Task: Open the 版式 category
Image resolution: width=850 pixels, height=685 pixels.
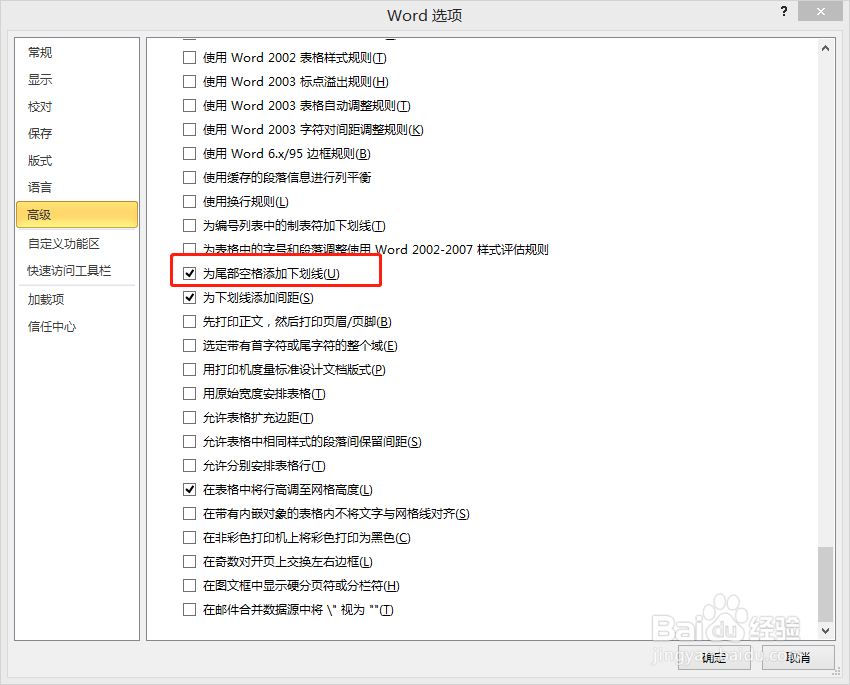Action: [x=76, y=160]
